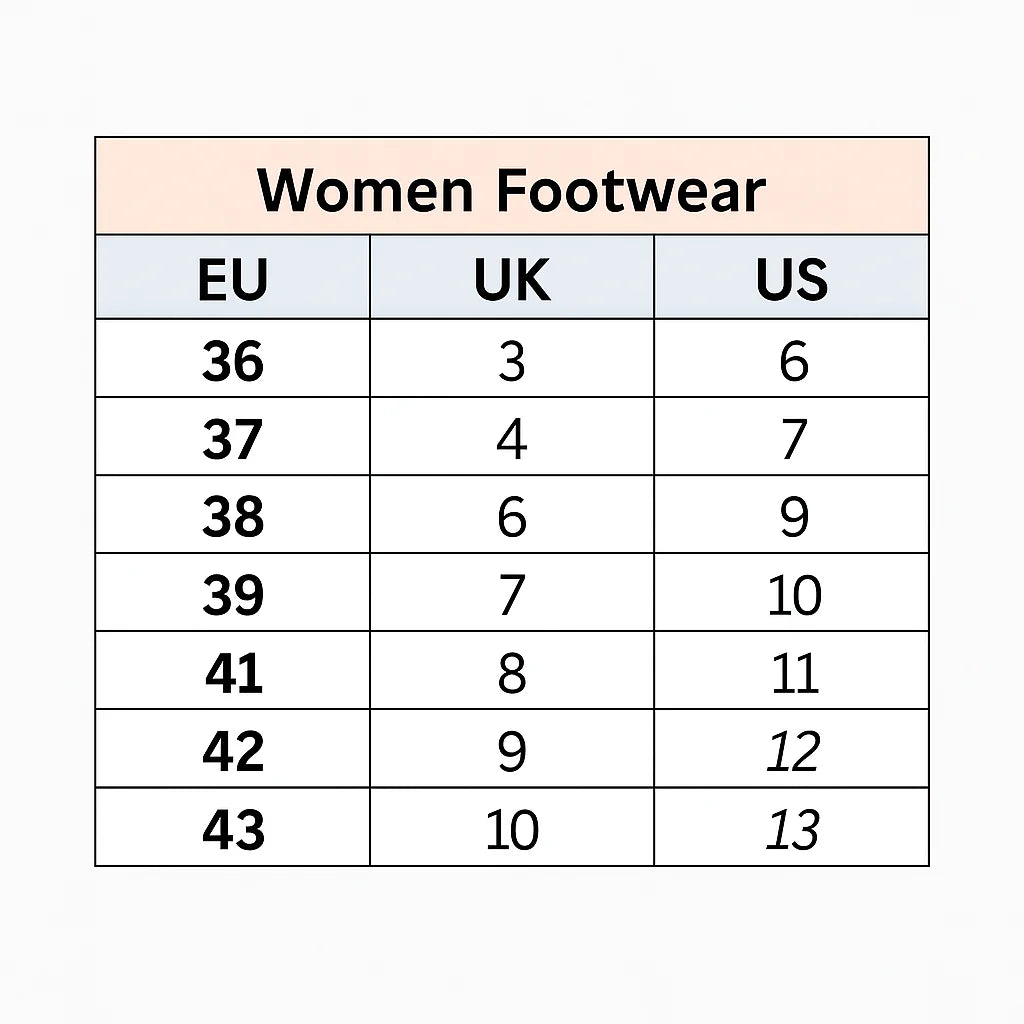This screenshot has height=1024, width=1024.
Task: Select the UK column header
Action: (x=511, y=279)
